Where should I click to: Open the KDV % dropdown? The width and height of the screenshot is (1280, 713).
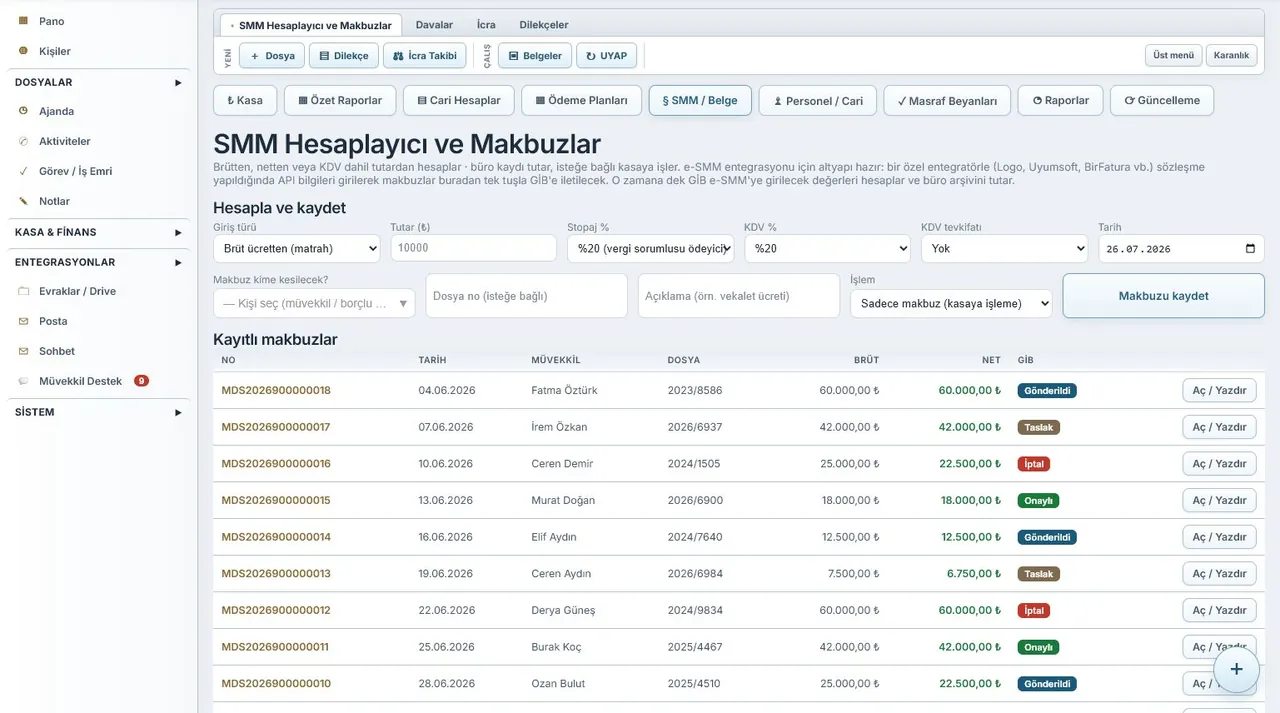click(x=828, y=249)
